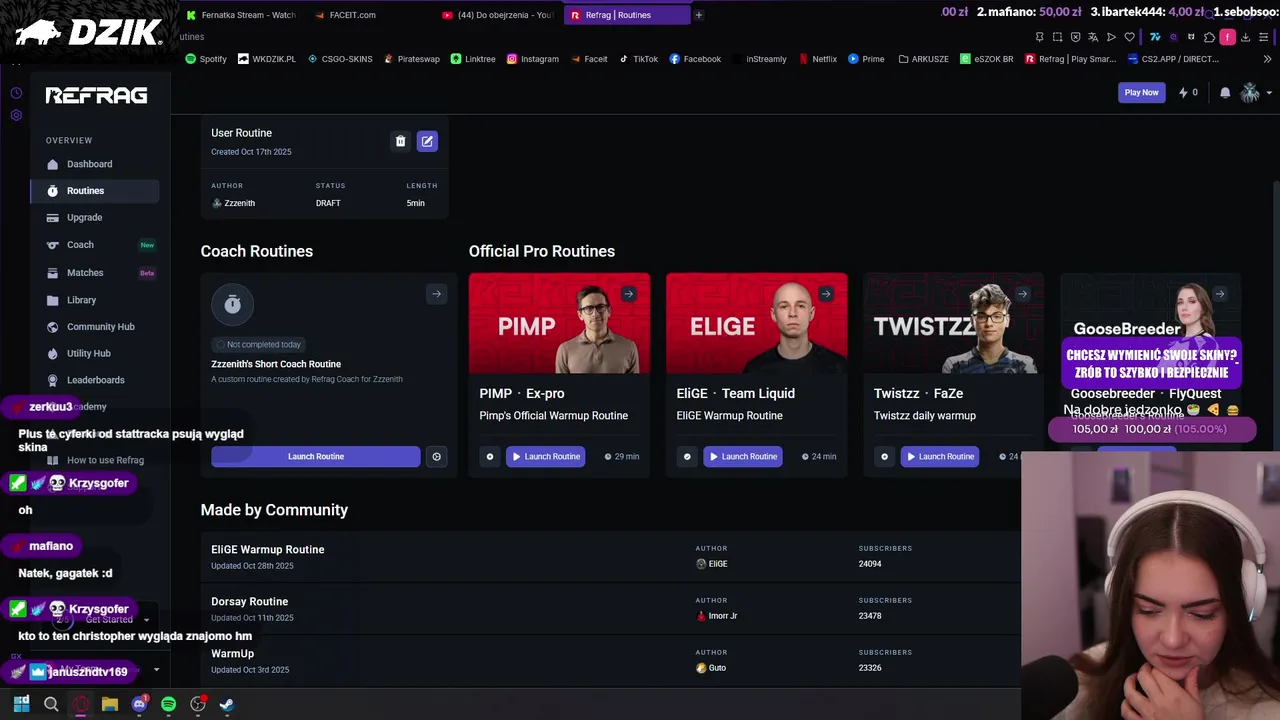Image resolution: width=1280 pixels, height=720 pixels.
Task: Subscribe toggle on Twistzz routine card
Action: [x=884, y=456]
